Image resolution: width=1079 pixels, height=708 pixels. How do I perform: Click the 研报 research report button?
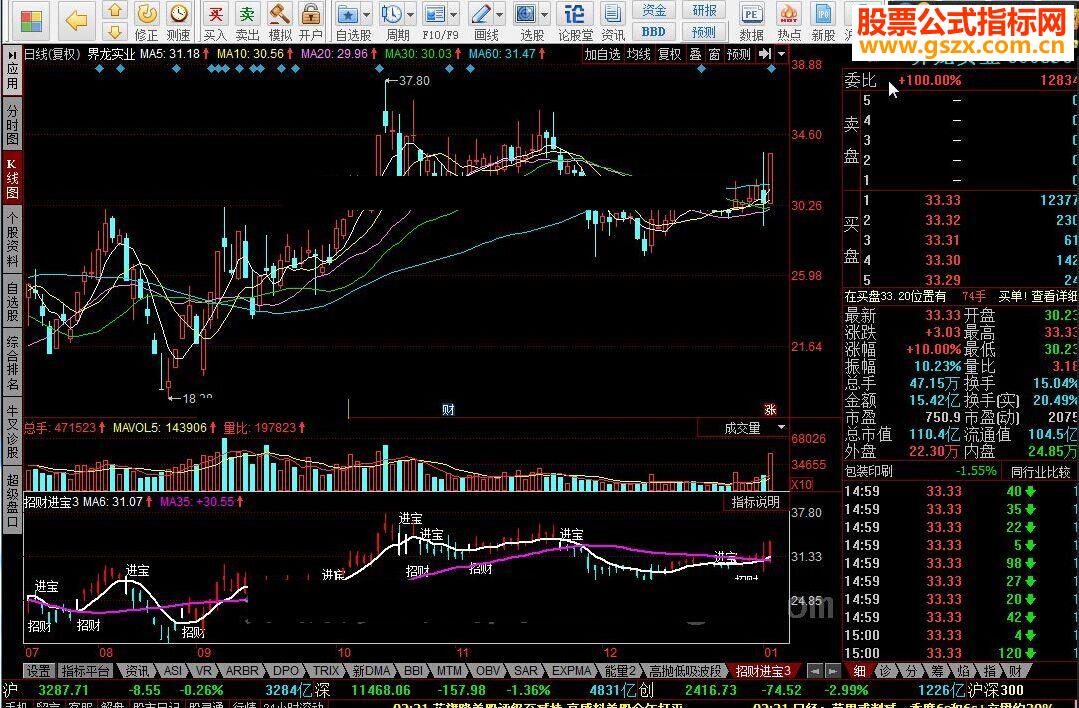(704, 10)
